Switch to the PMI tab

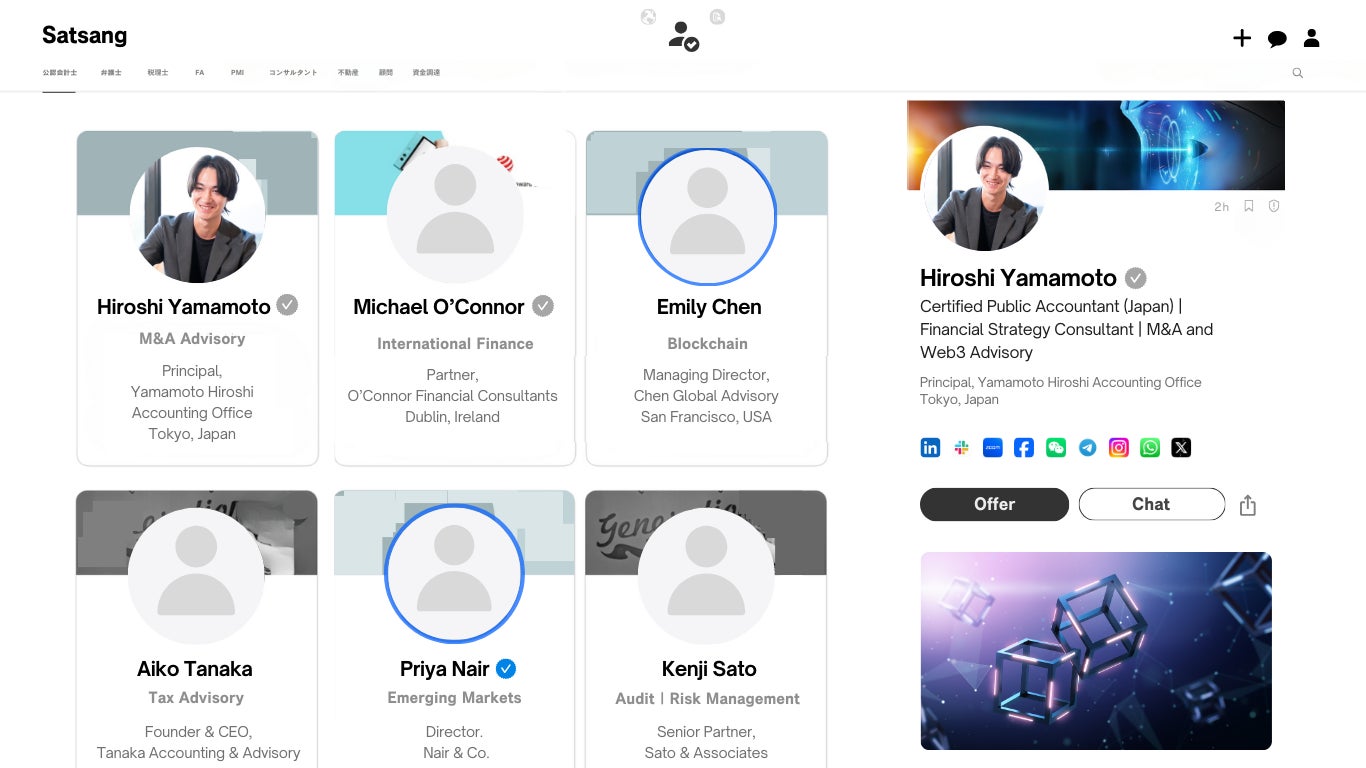[237, 73]
